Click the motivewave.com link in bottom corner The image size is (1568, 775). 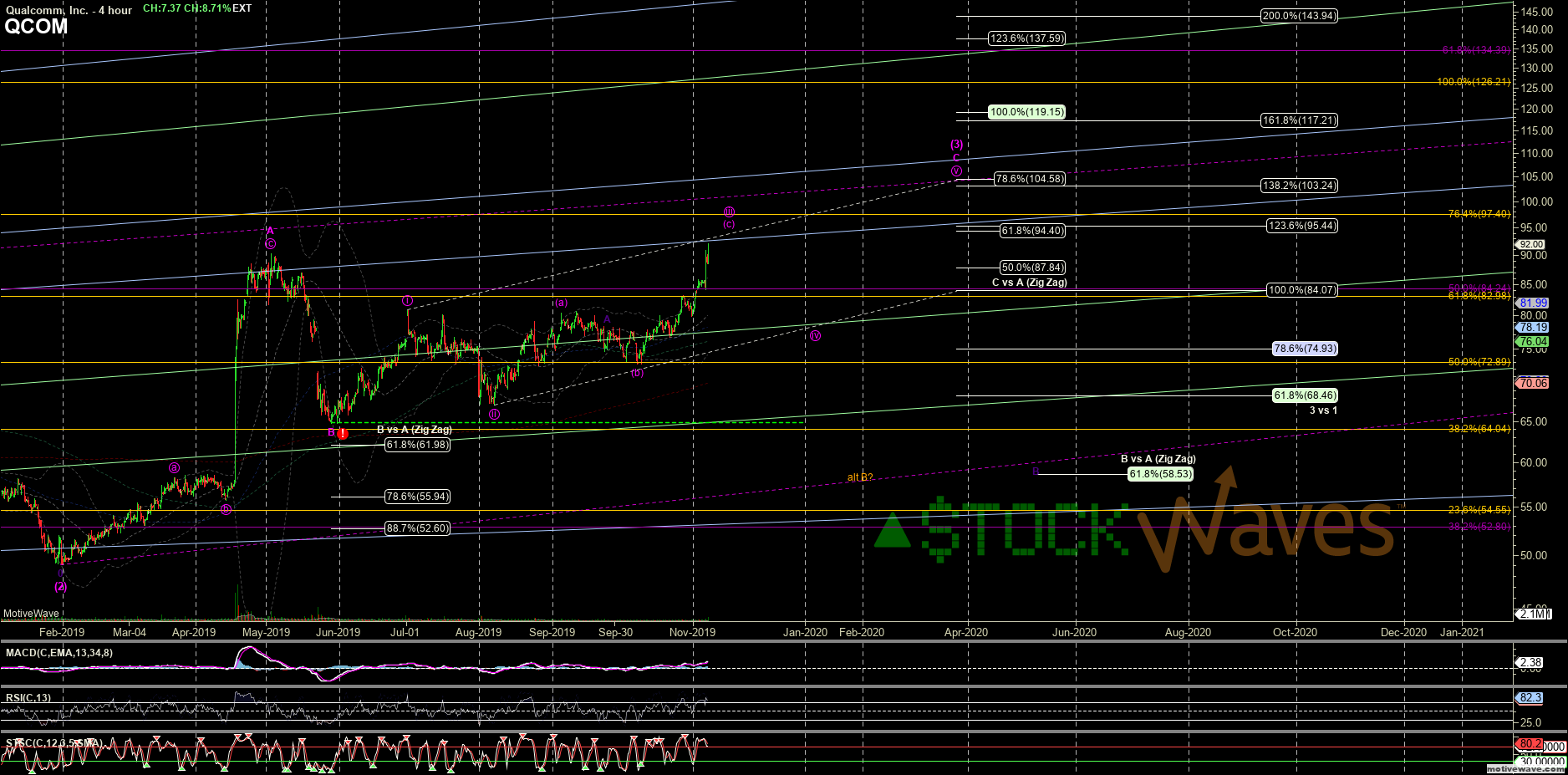pos(1525,769)
